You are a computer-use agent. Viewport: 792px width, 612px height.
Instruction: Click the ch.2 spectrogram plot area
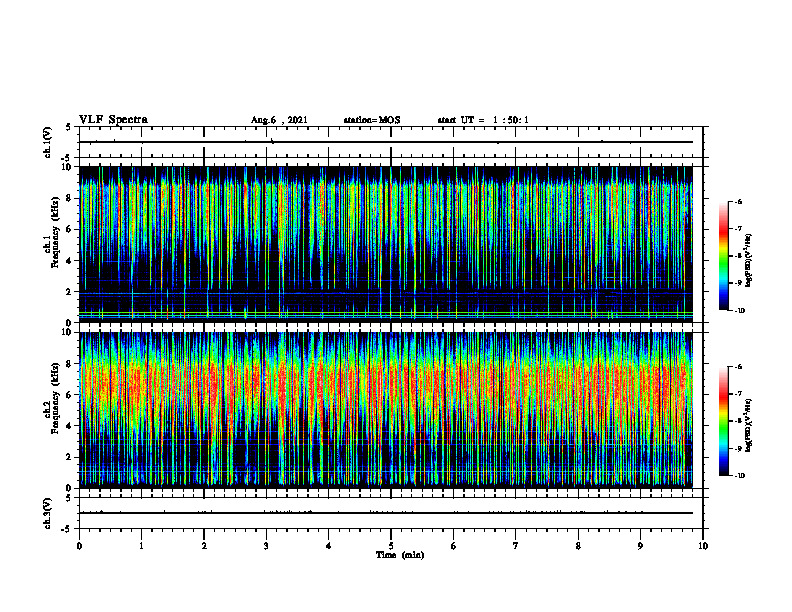click(386, 410)
